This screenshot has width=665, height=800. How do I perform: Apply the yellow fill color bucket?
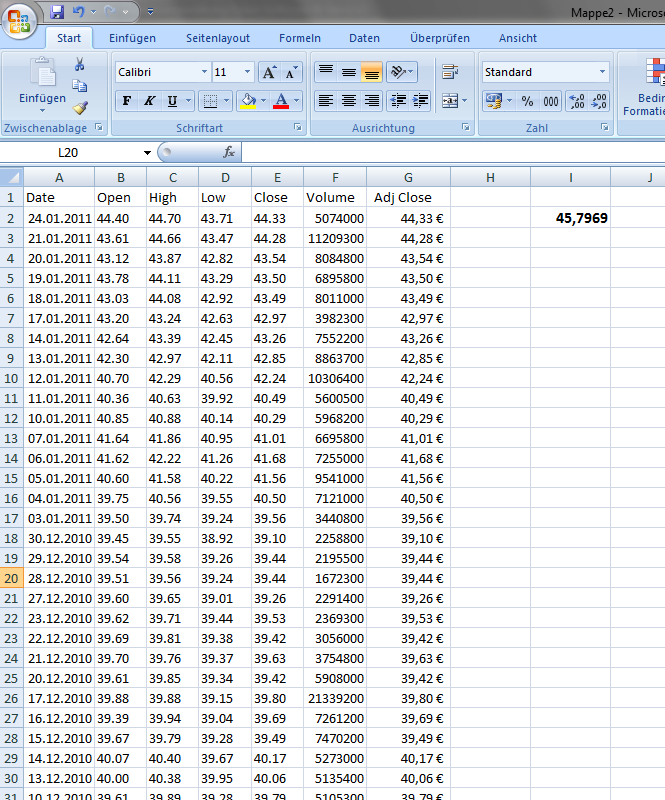pyautogui.click(x=247, y=101)
